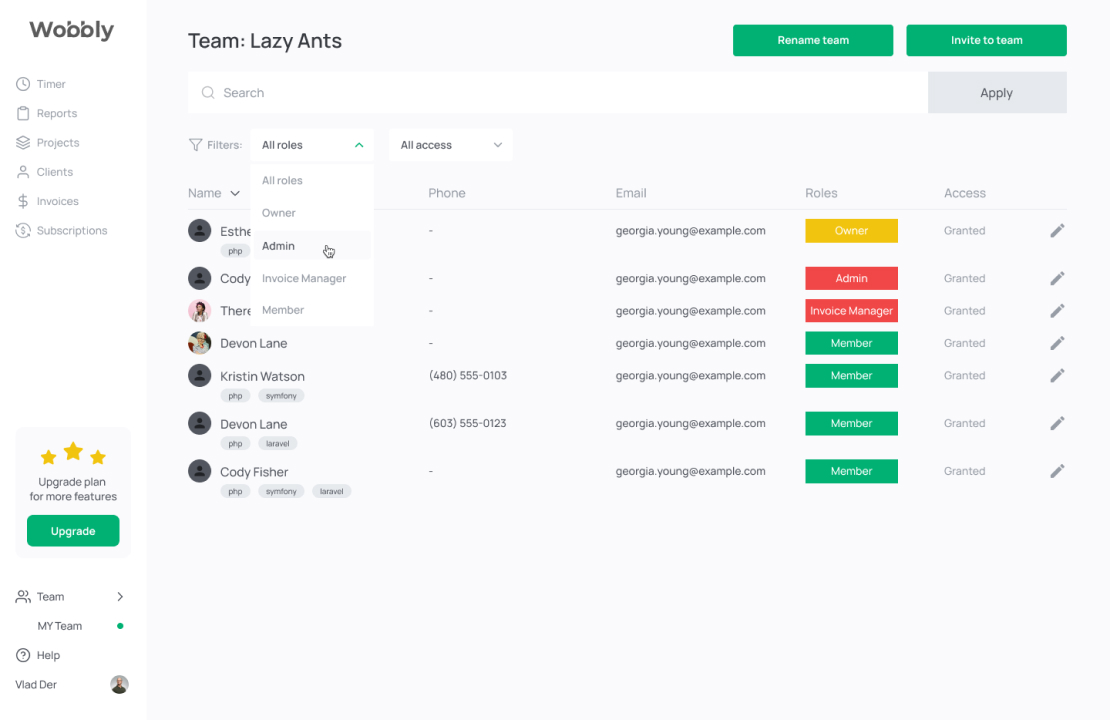Open the Timer page from sidebar
Image resolution: width=1111 pixels, height=720 pixels.
pos(40,84)
